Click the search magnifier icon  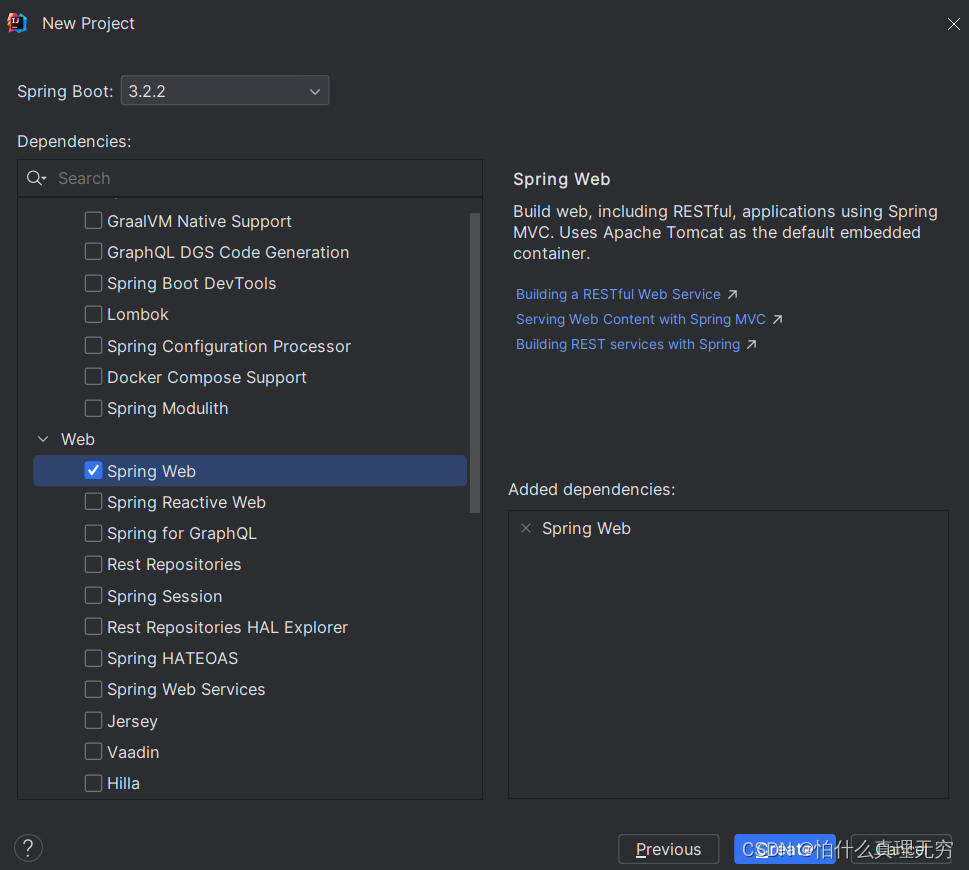33,178
